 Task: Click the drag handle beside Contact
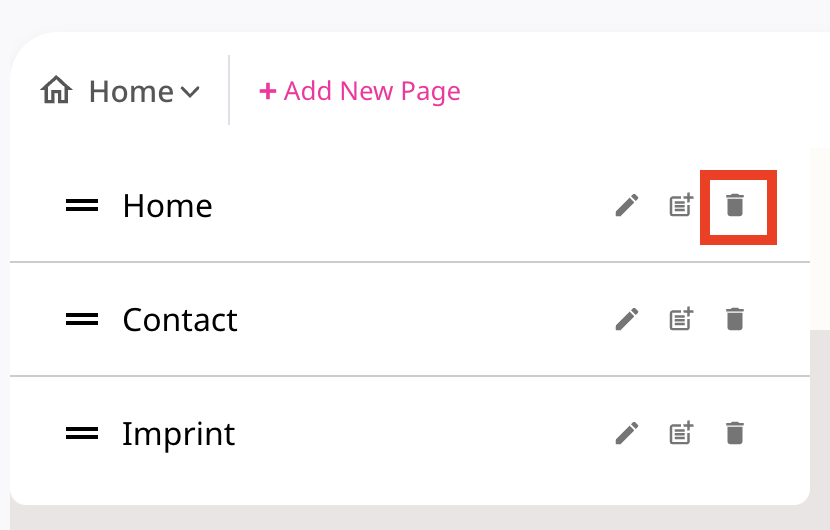pyautogui.click(x=82, y=319)
